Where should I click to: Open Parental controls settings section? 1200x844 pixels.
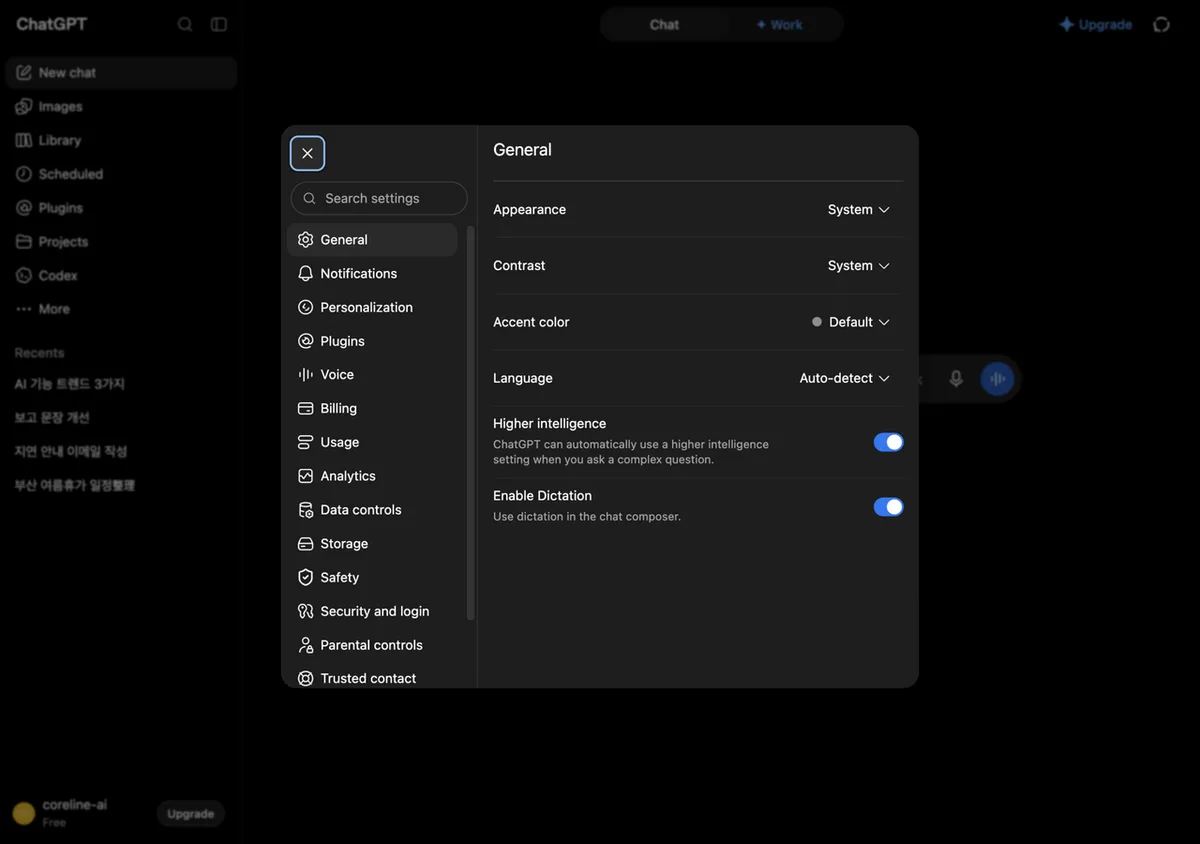click(x=372, y=645)
